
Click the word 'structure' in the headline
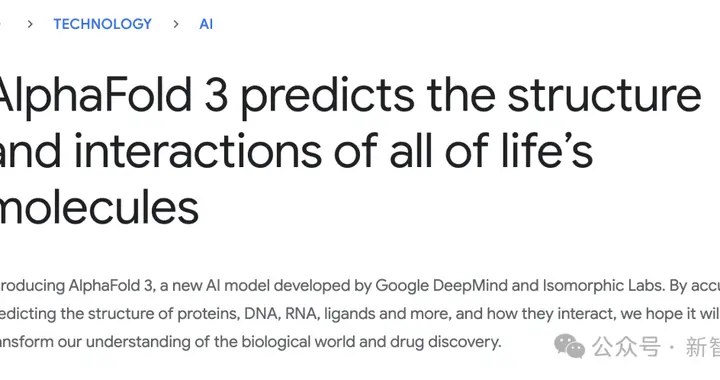click(x=604, y=95)
